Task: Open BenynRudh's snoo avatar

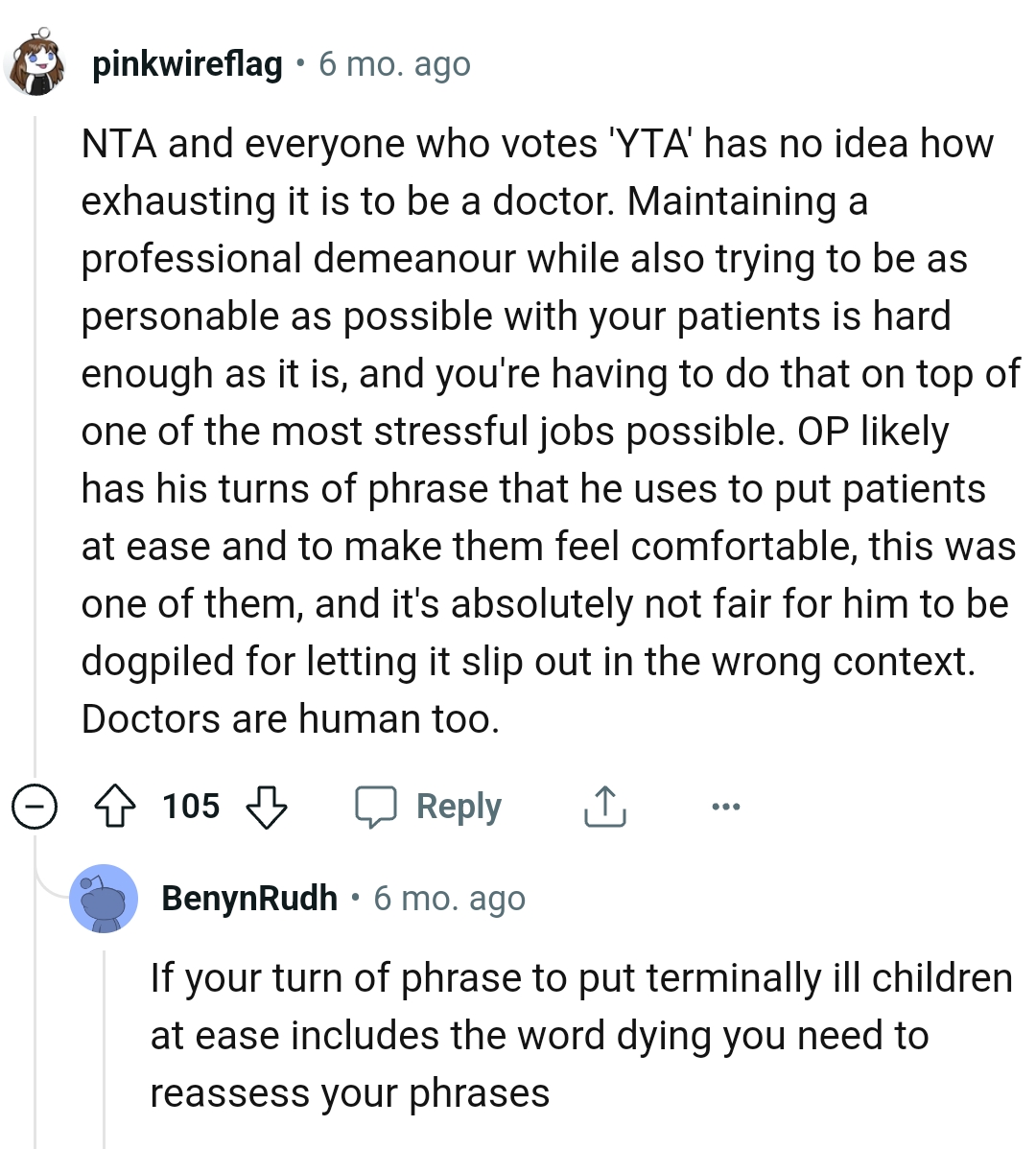Action: (104, 900)
